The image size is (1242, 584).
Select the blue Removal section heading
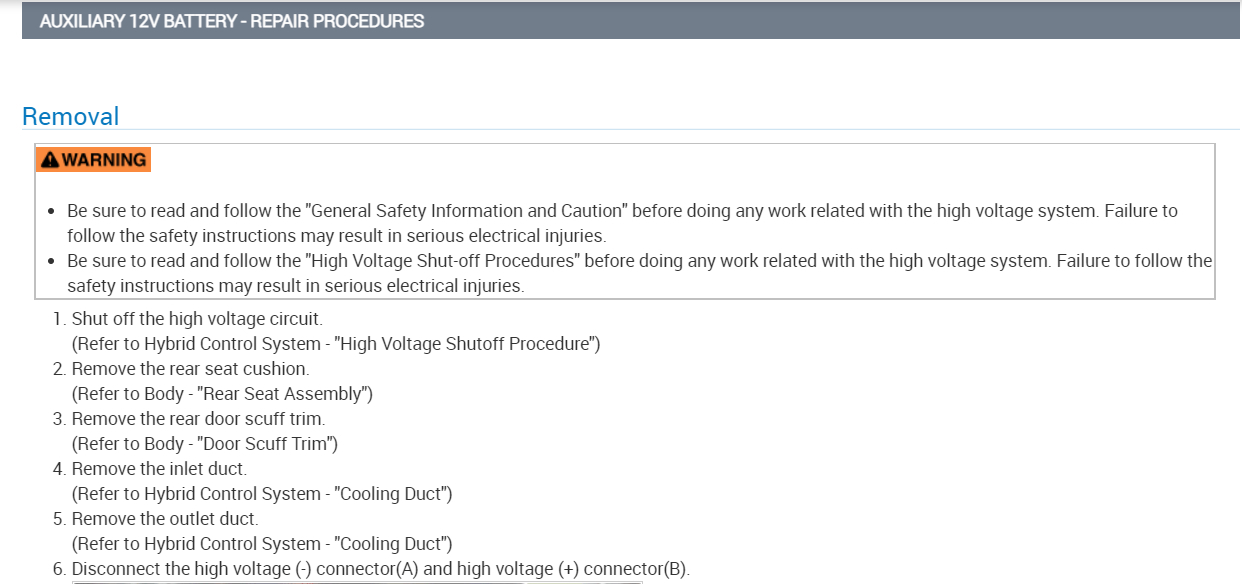tap(70, 116)
